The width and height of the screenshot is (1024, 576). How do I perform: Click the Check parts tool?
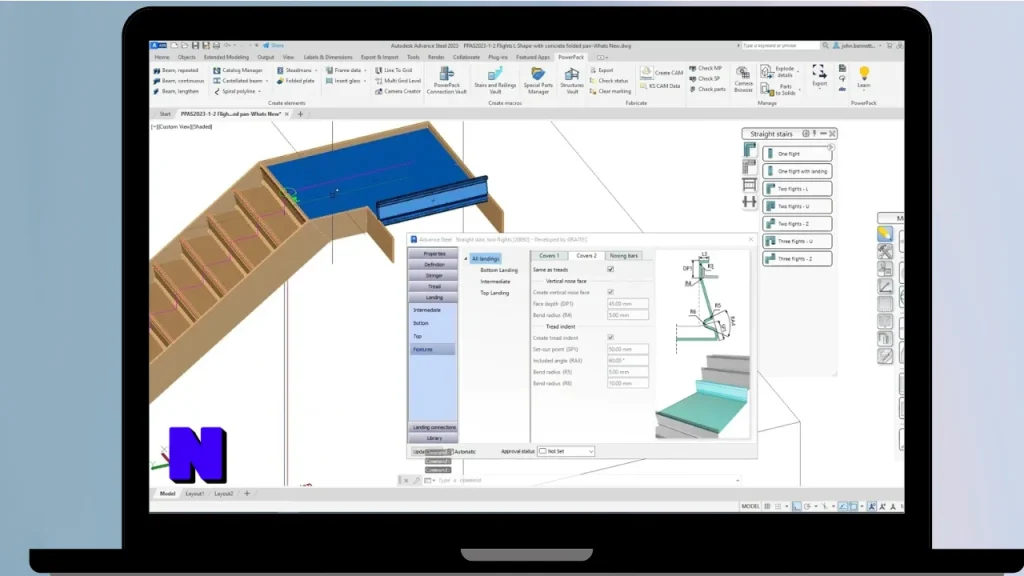coord(707,89)
